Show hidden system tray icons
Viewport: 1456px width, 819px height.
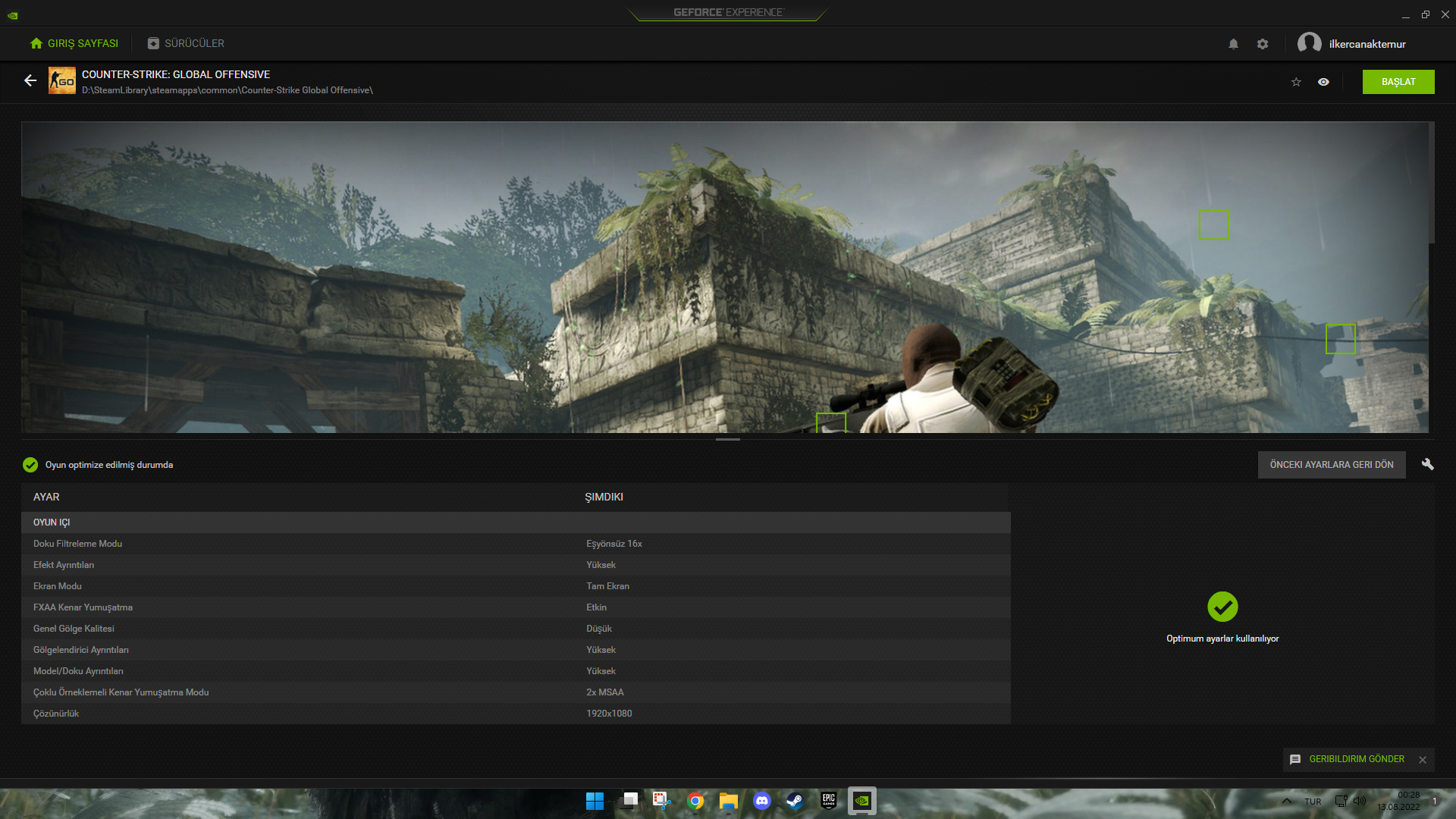pyautogui.click(x=1287, y=801)
